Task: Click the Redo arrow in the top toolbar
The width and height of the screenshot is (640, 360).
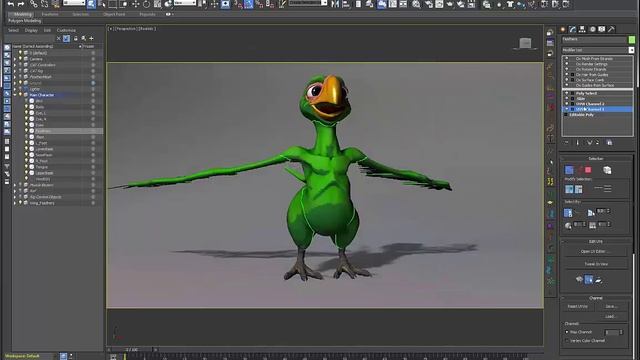Action: (21, 4)
